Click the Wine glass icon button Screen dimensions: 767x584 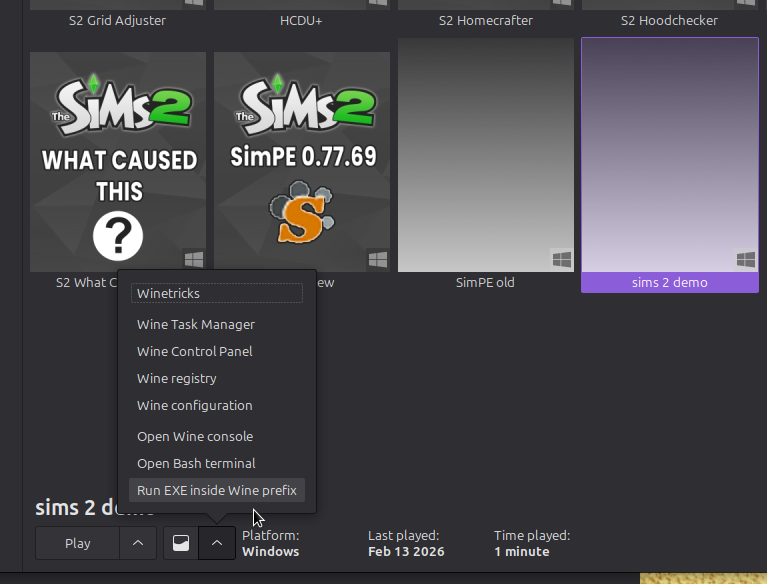181,543
